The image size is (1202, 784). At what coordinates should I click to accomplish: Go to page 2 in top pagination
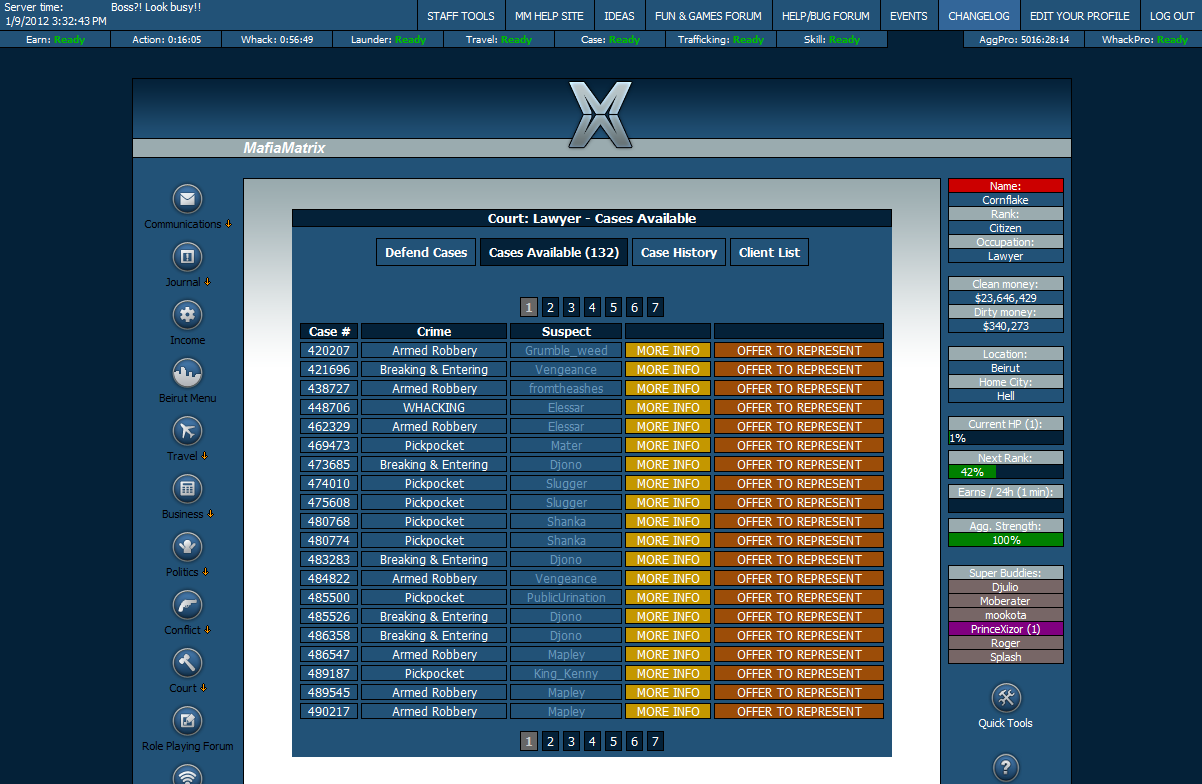(x=550, y=307)
